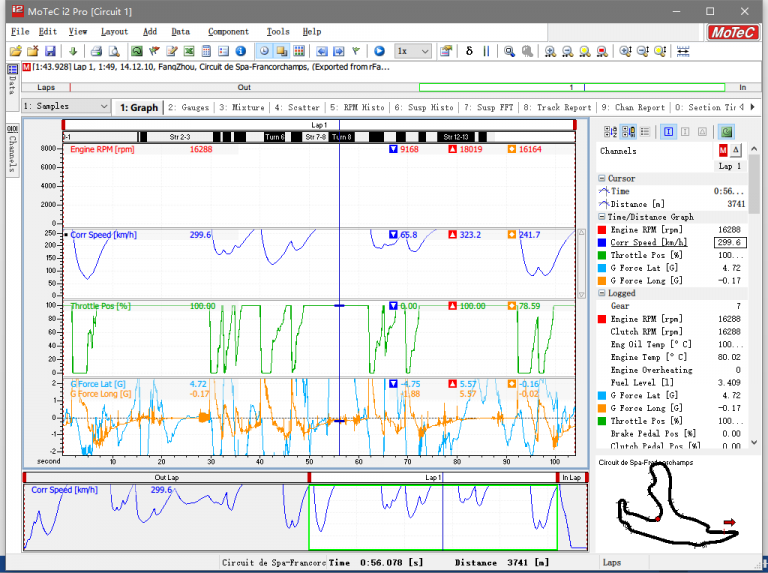Image resolution: width=768 pixels, height=573 pixels.
Task: Toggle time mode clock icon
Action: click(264, 51)
